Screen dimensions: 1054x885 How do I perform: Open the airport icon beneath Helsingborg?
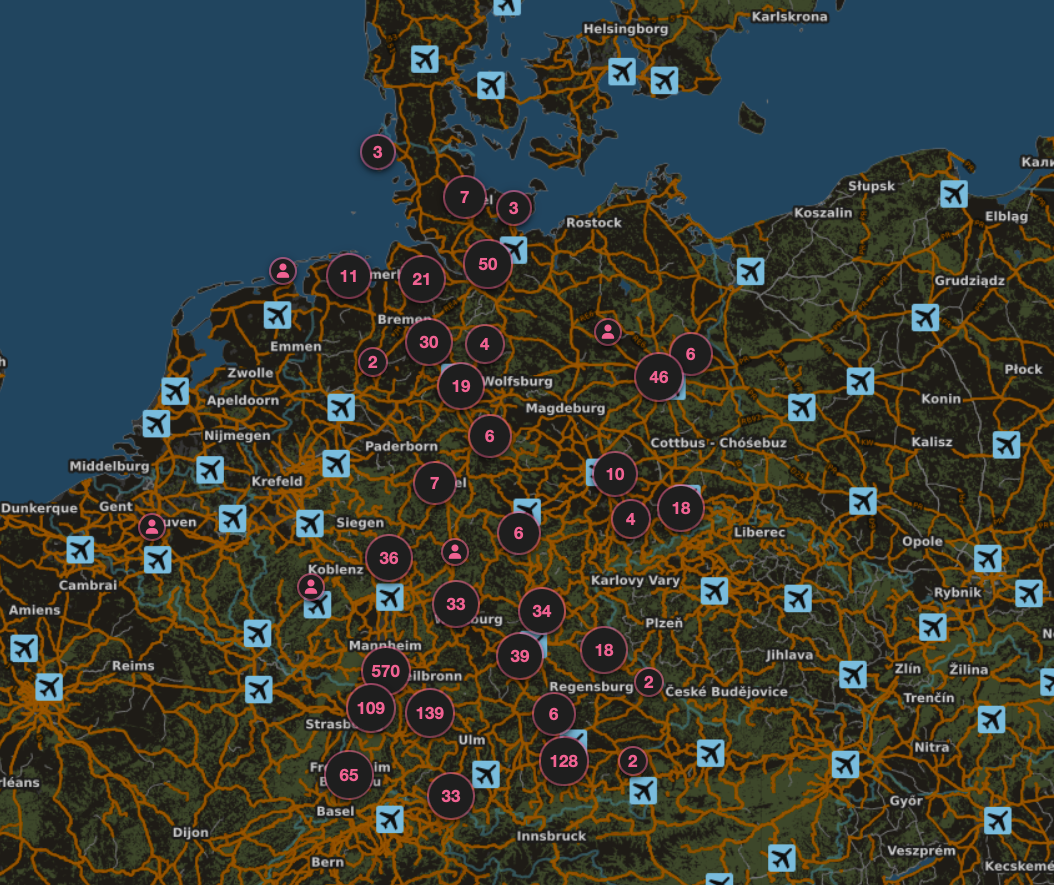click(x=622, y=72)
